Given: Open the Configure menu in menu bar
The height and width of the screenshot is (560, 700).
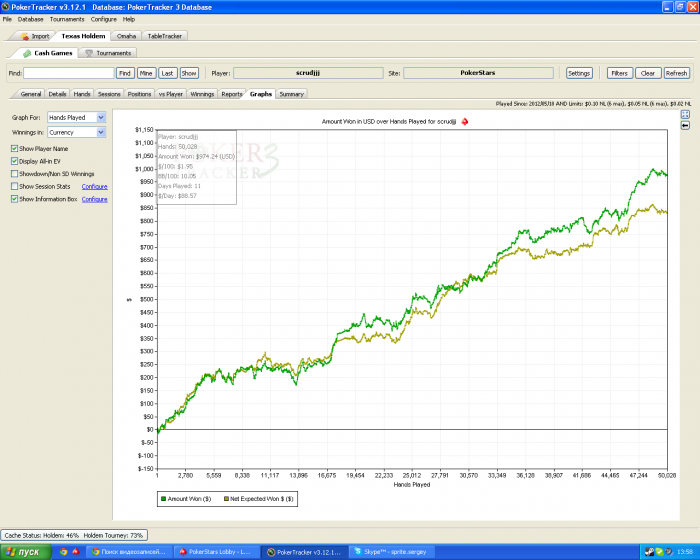Looking at the screenshot, I should pyautogui.click(x=103, y=19).
